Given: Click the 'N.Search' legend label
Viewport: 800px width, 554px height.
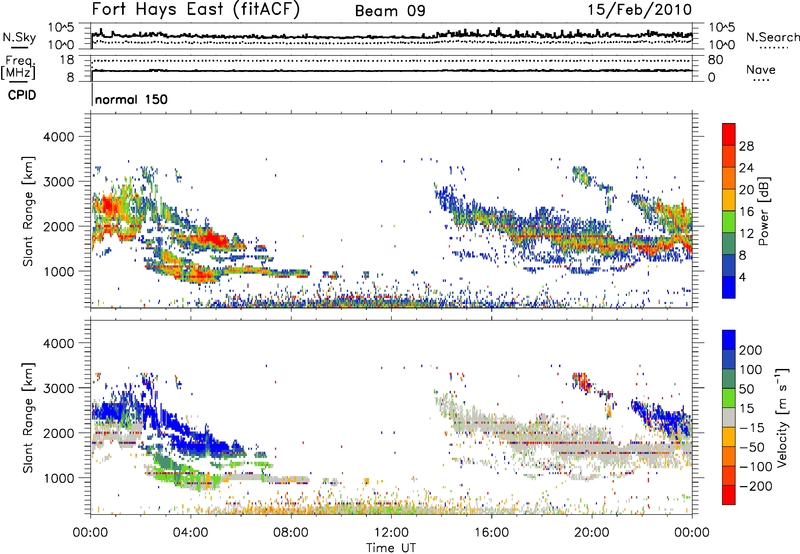Looking at the screenshot, I should 772,37.
